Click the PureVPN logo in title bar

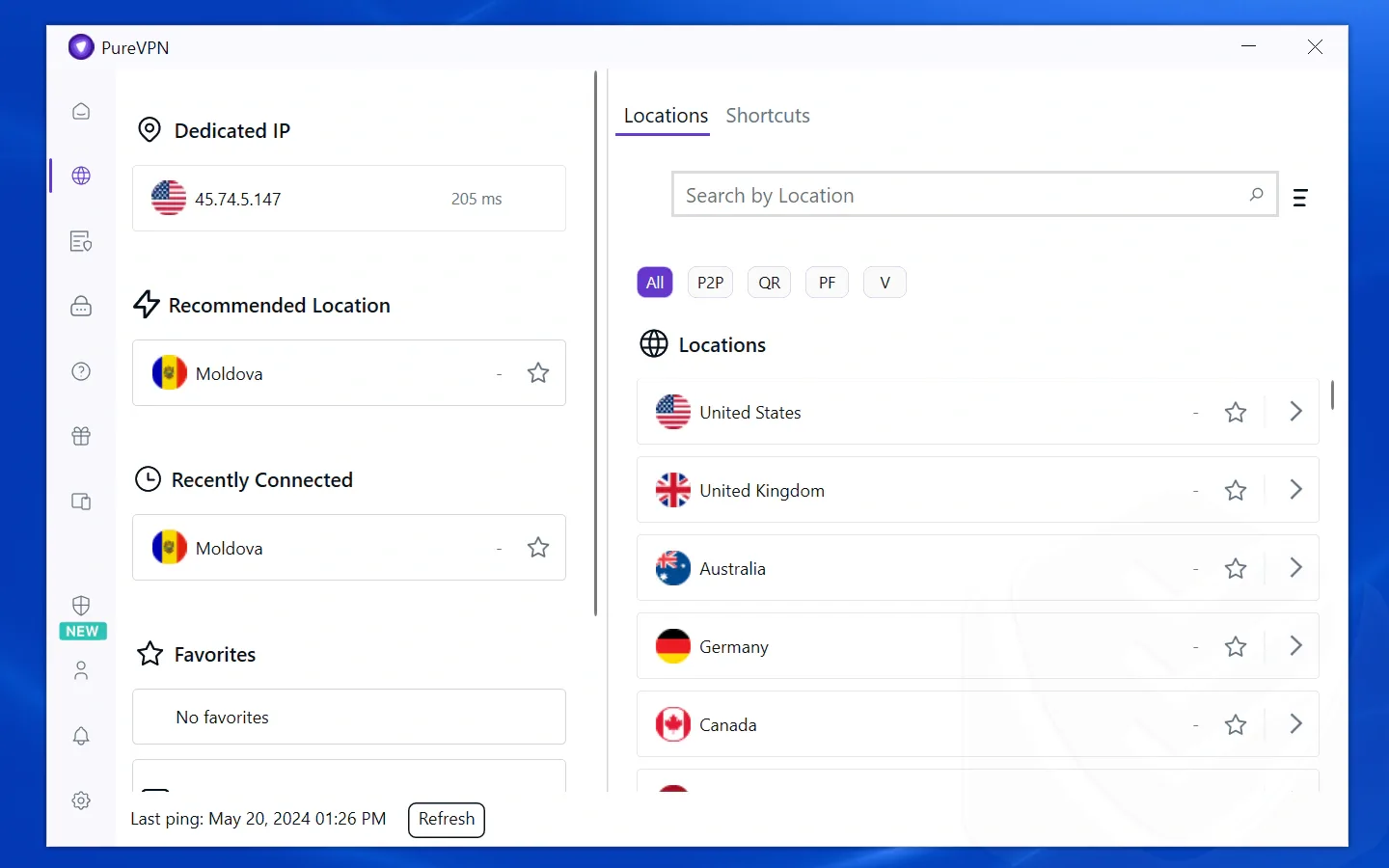point(81,47)
